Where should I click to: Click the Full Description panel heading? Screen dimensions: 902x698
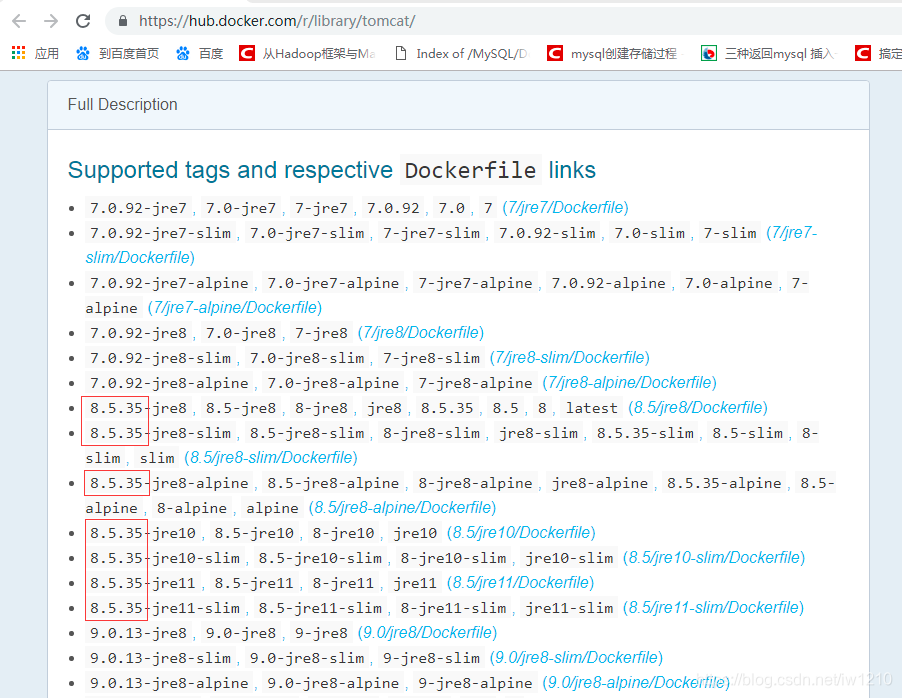pyautogui.click(x=123, y=104)
